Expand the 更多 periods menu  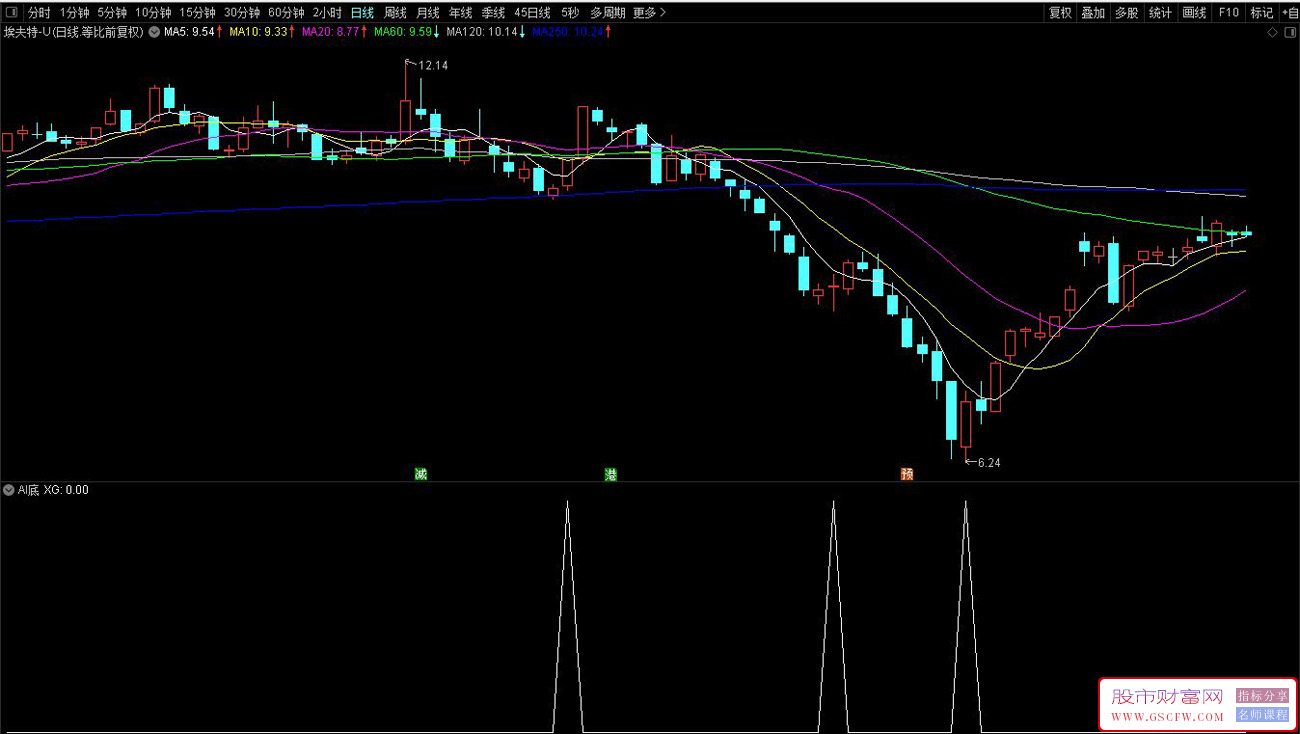pos(649,13)
